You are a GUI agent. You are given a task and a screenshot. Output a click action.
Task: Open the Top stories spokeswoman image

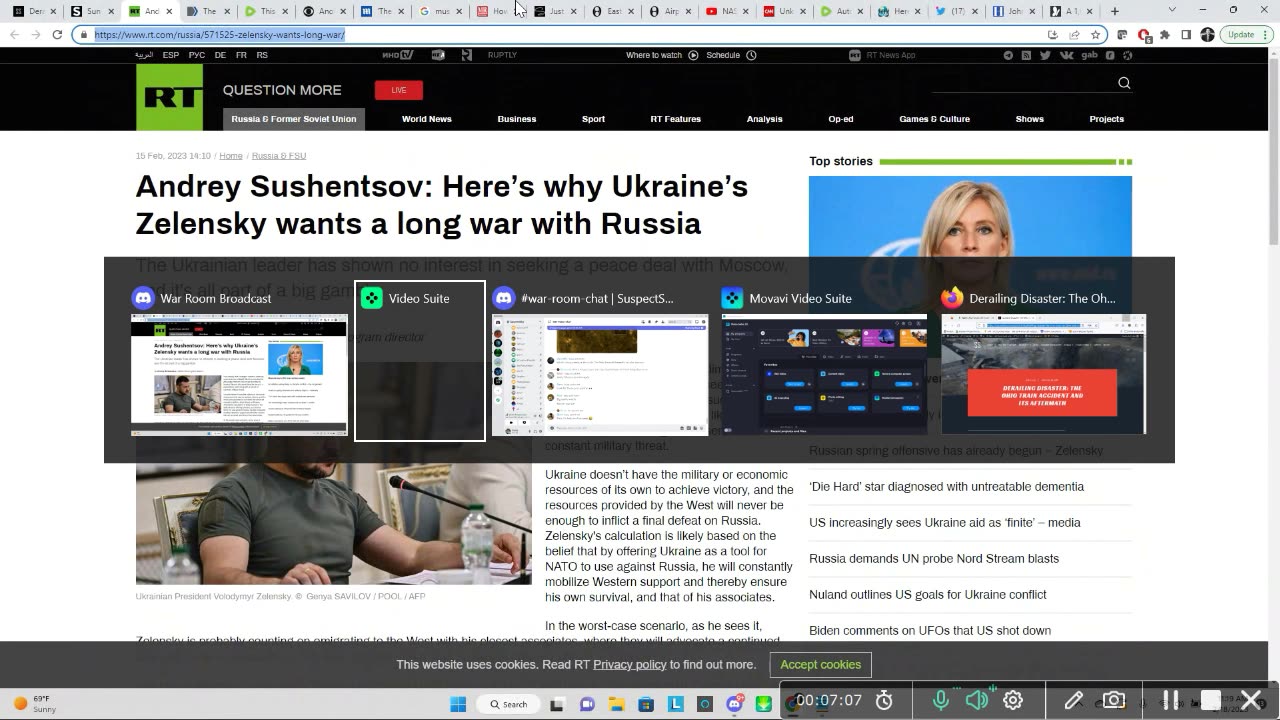[x=970, y=217]
